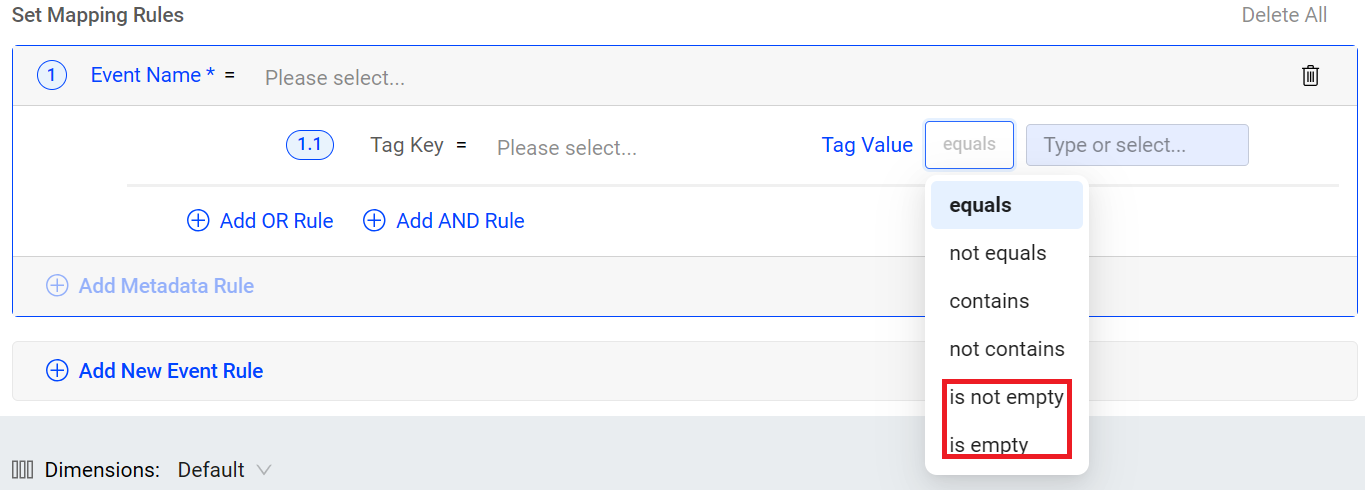The height and width of the screenshot is (490, 1365).
Task: Choose 'not equals' from operator list
Action: (x=998, y=253)
